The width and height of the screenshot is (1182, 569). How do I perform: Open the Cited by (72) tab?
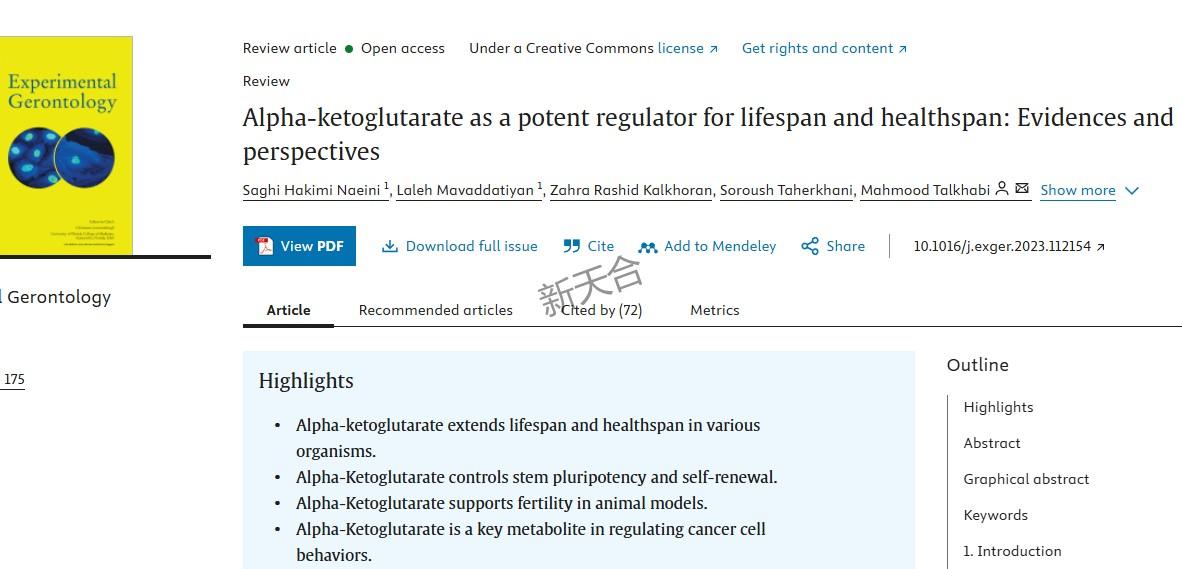tap(602, 310)
